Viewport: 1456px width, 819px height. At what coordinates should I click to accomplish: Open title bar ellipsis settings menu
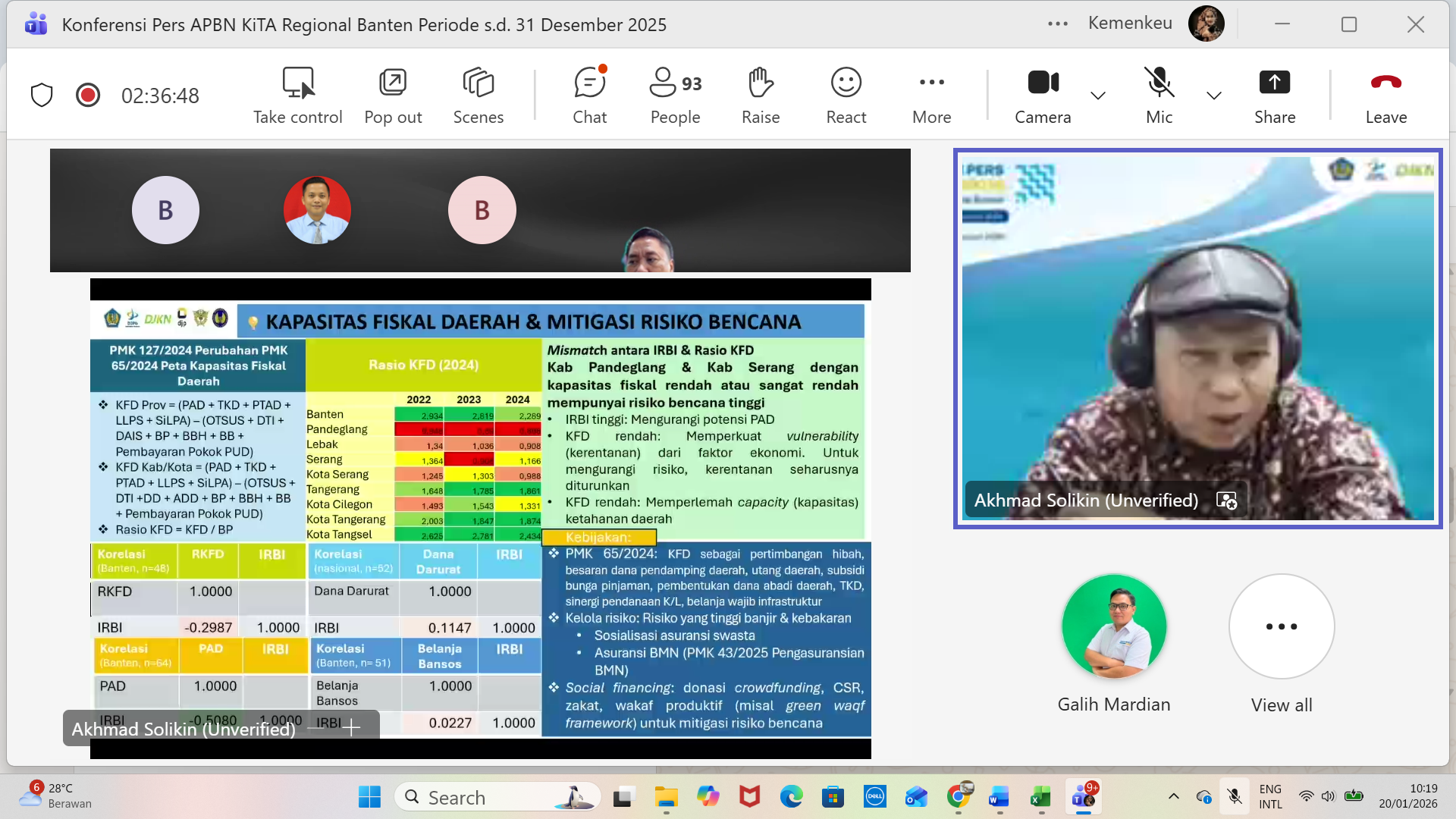click(1057, 24)
